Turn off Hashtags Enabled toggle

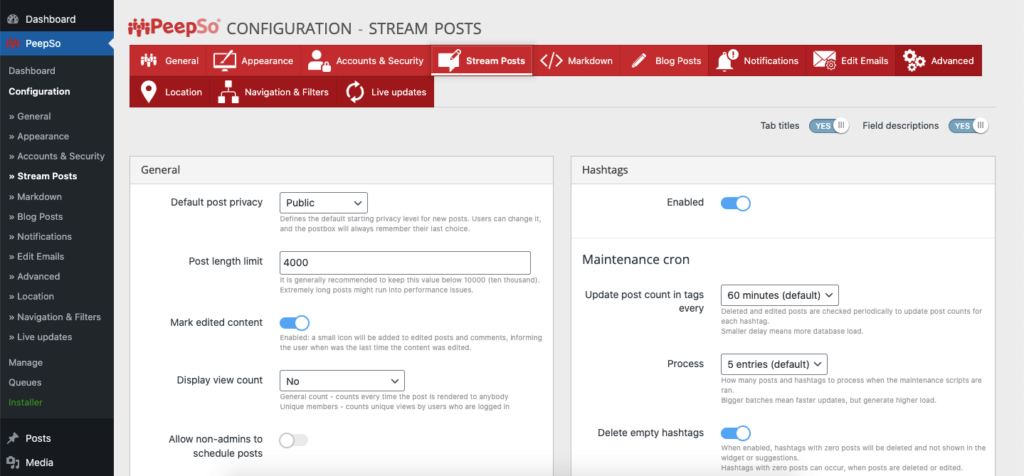click(735, 203)
